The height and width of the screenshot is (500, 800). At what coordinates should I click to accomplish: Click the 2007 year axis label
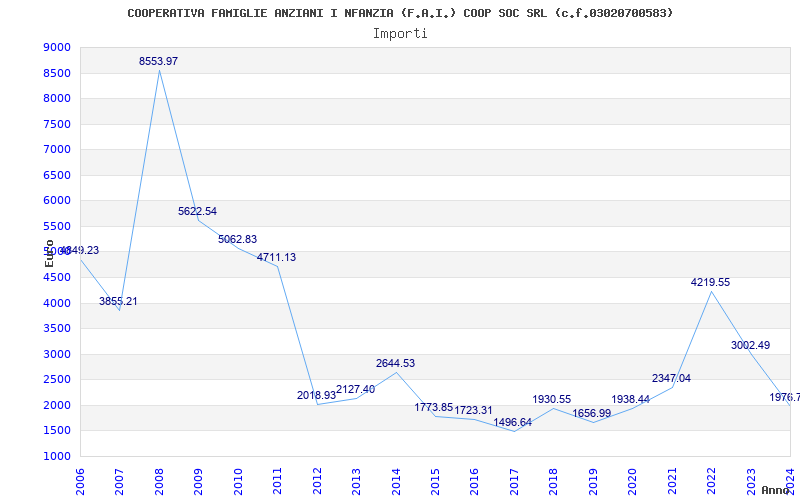tap(119, 482)
